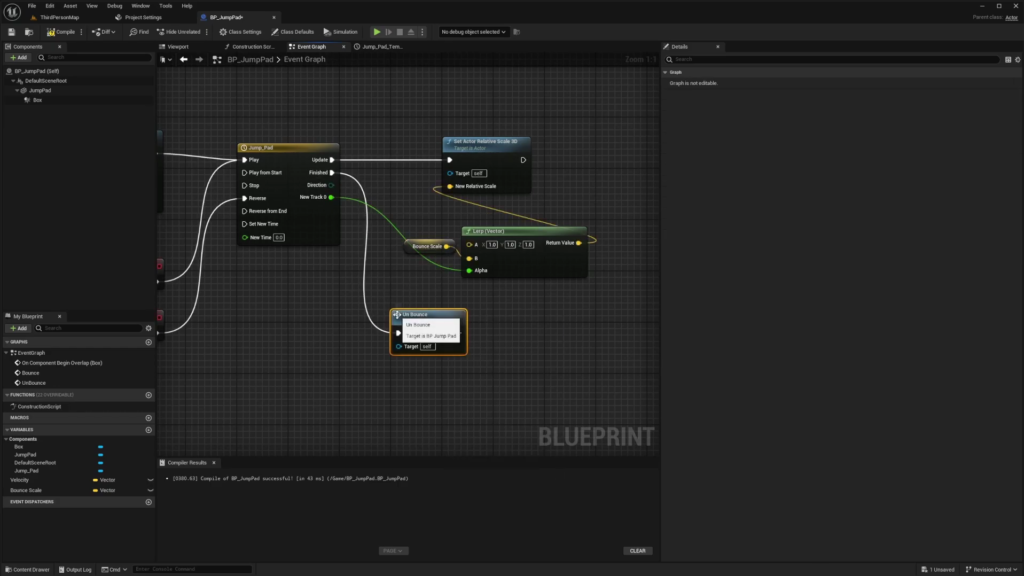
Task: Click the Save blueprint icon
Action: (11, 31)
